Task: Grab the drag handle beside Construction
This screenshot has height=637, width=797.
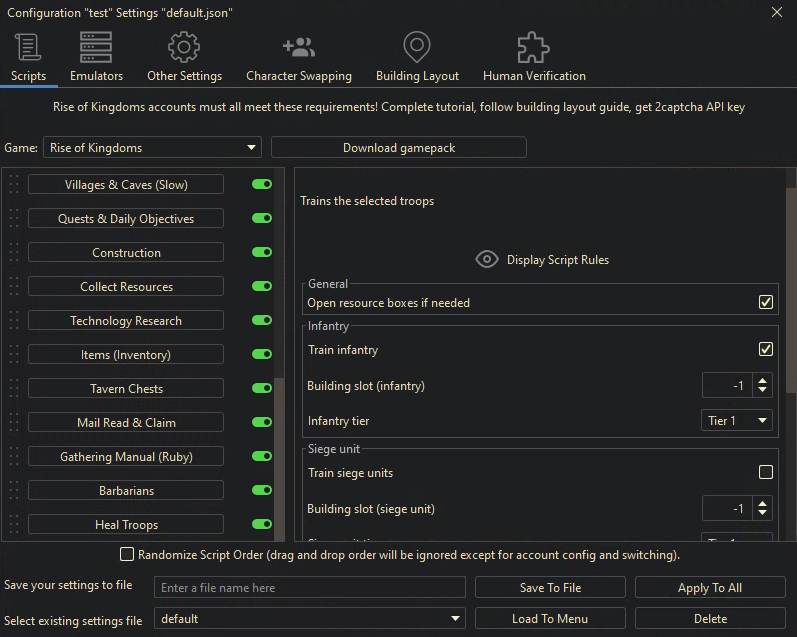Action: (14, 253)
